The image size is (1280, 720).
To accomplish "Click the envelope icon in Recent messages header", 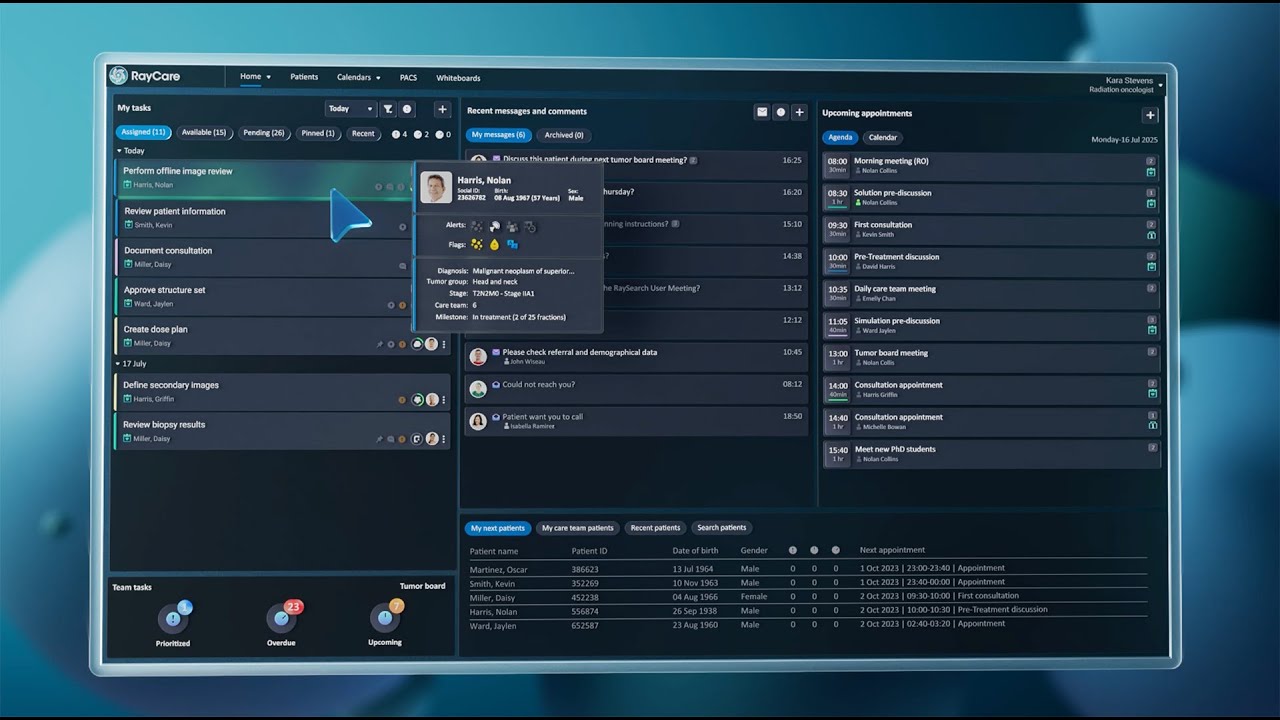I will (x=762, y=112).
